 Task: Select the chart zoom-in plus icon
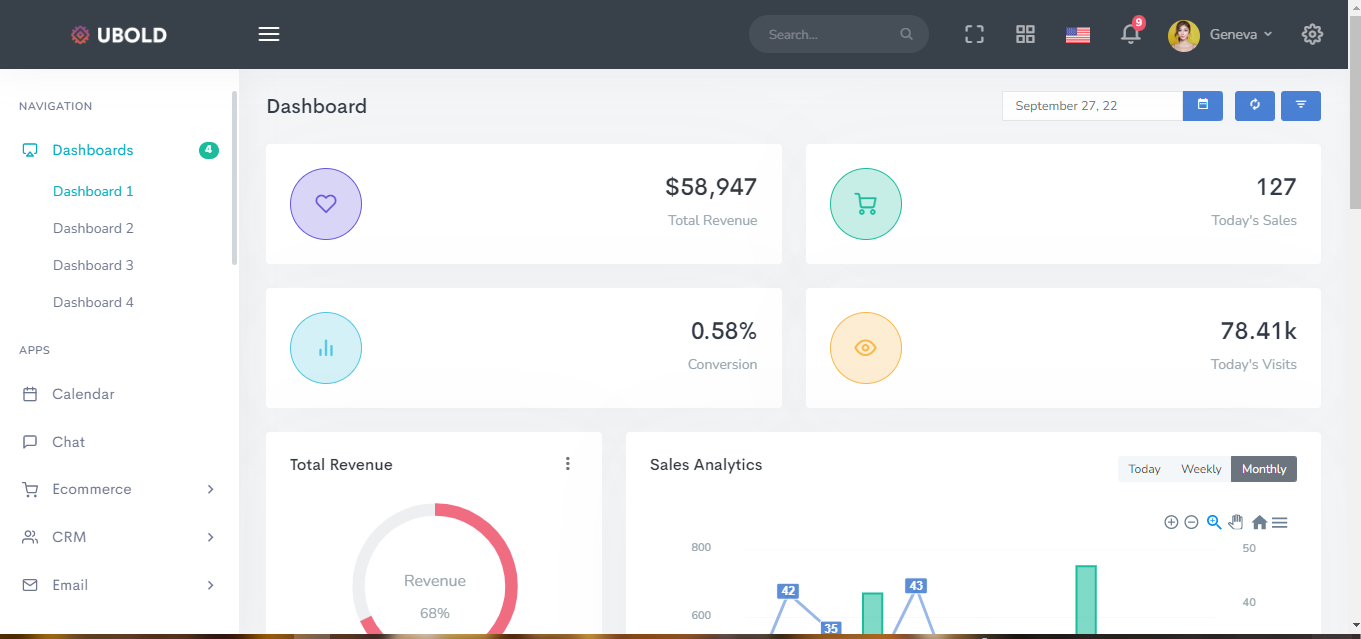(1171, 522)
